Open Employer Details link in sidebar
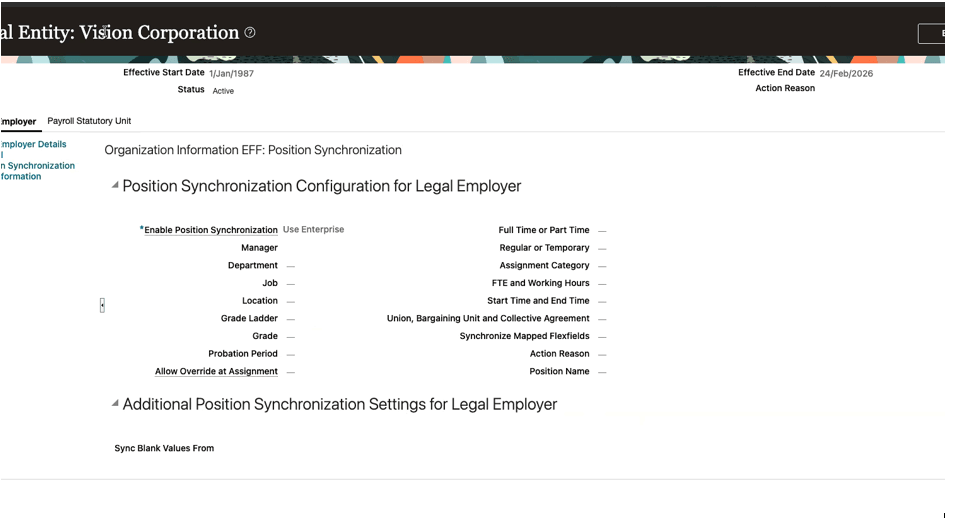 pos(33,144)
